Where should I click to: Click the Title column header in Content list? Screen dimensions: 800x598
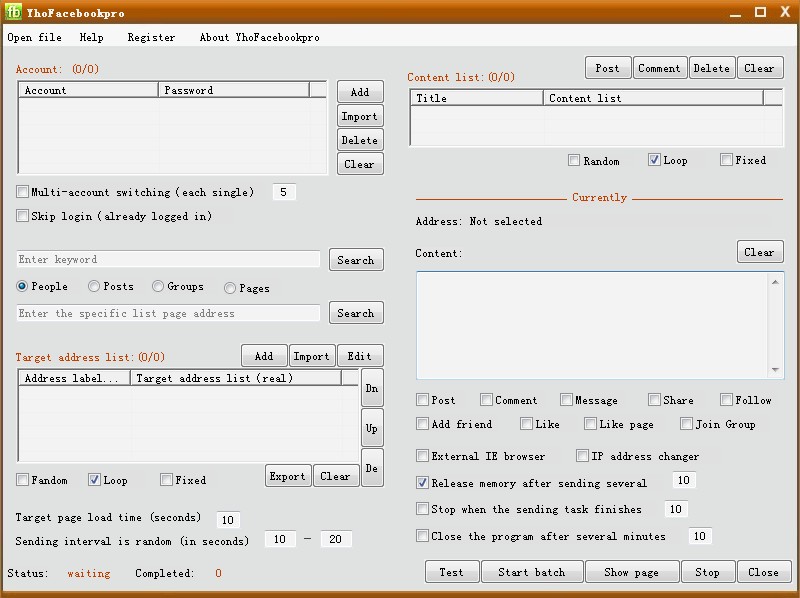click(x=477, y=98)
